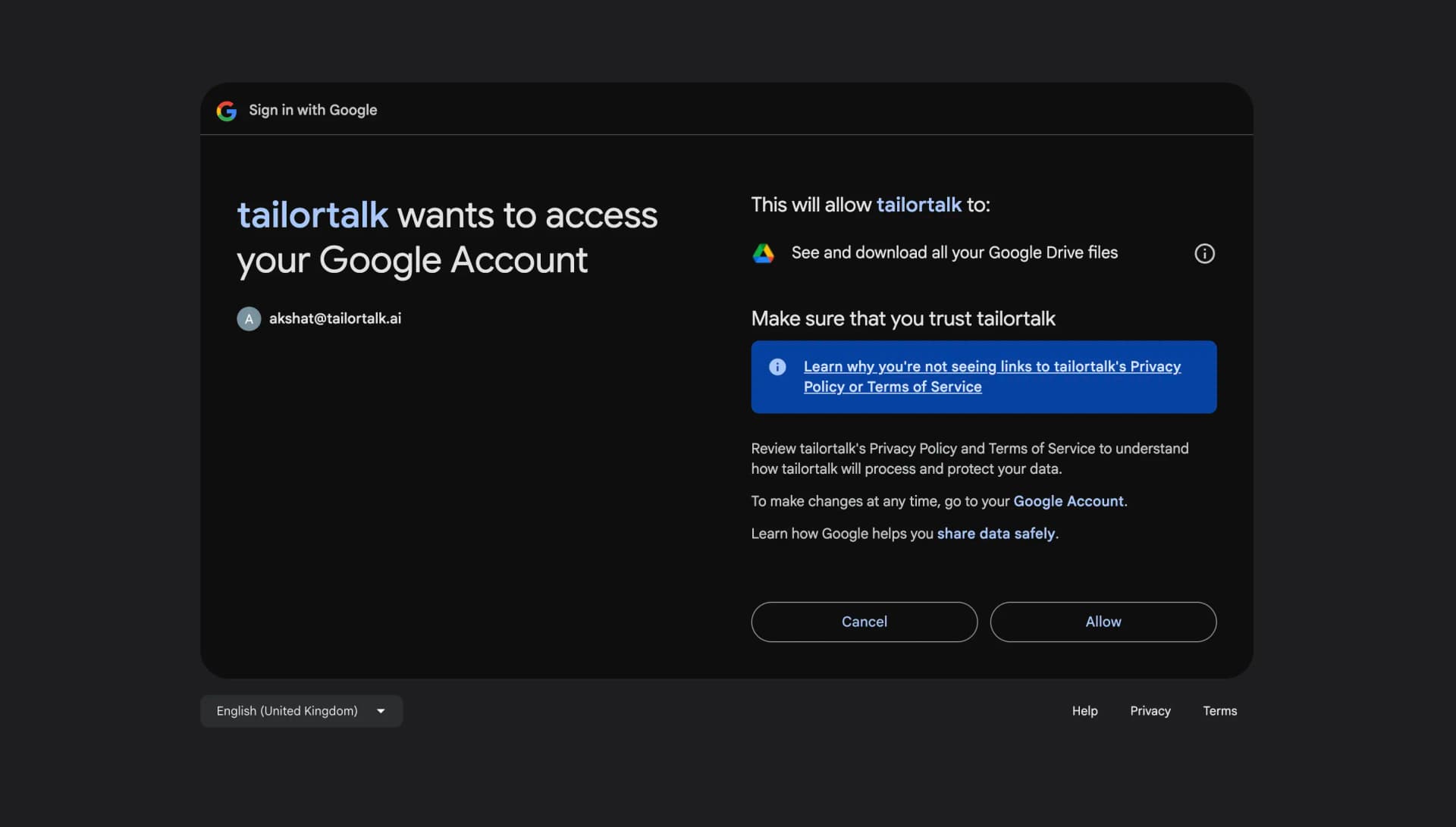Open link about missing Privacy Policy links
Screen dimensions: 1456x827
pyautogui.click(x=992, y=377)
